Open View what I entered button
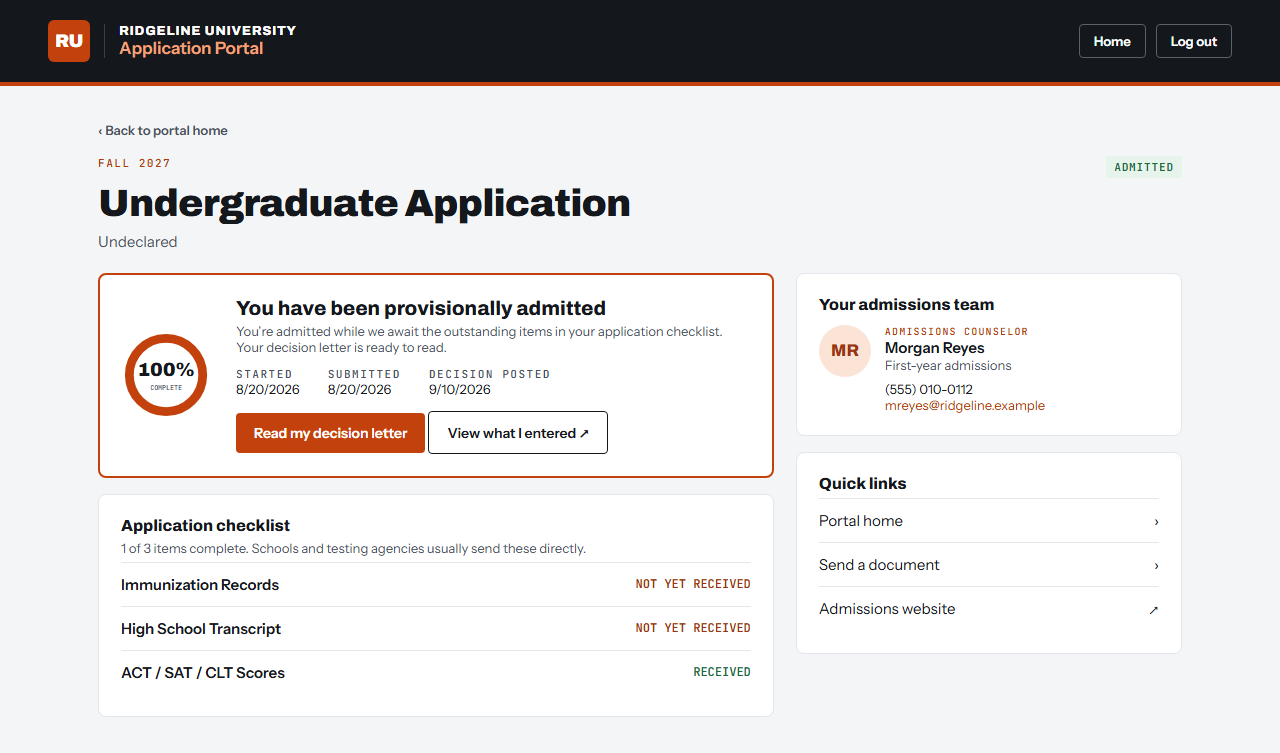 [518, 433]
